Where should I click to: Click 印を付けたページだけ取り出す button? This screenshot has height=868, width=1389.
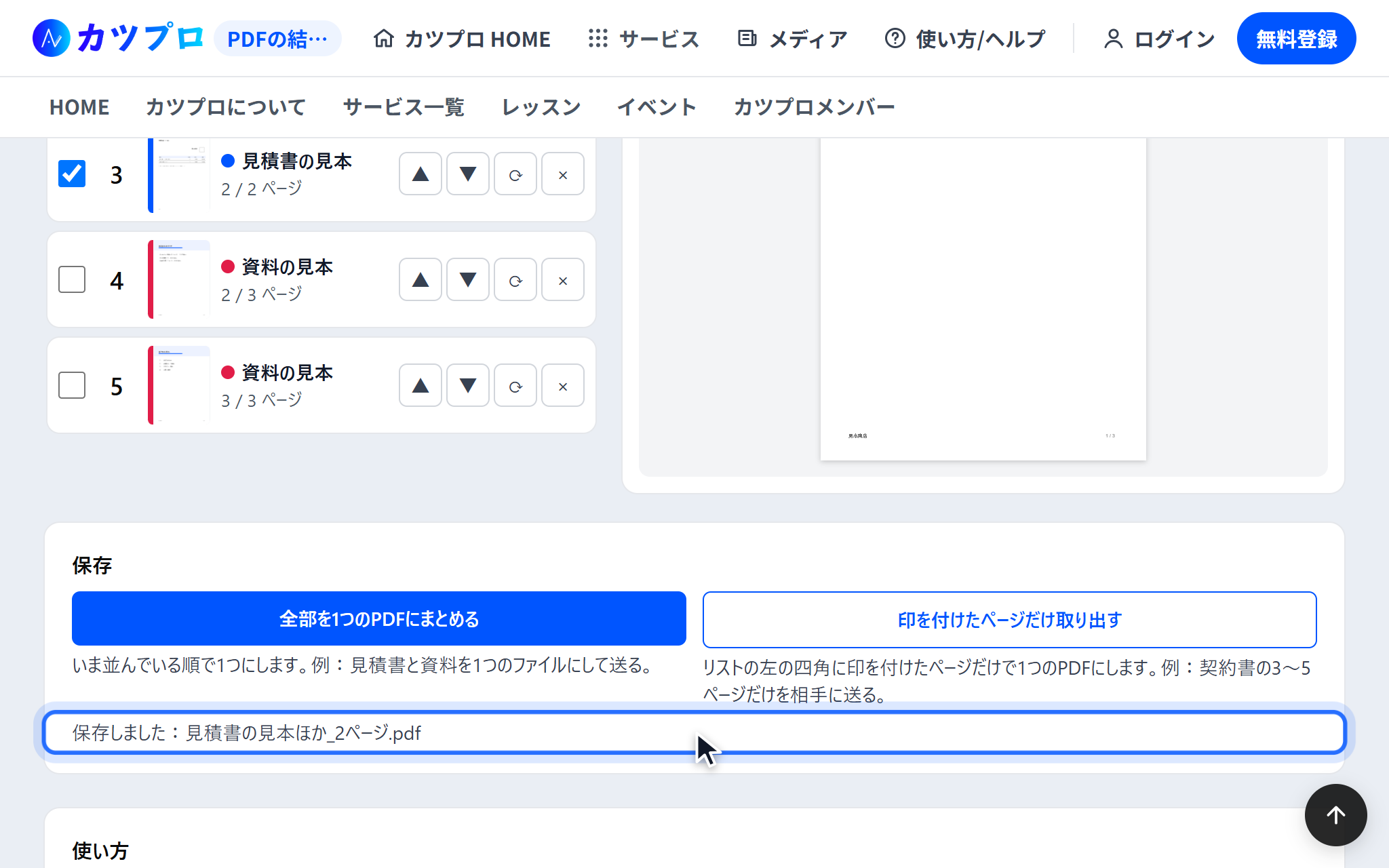click(1009, 620)
